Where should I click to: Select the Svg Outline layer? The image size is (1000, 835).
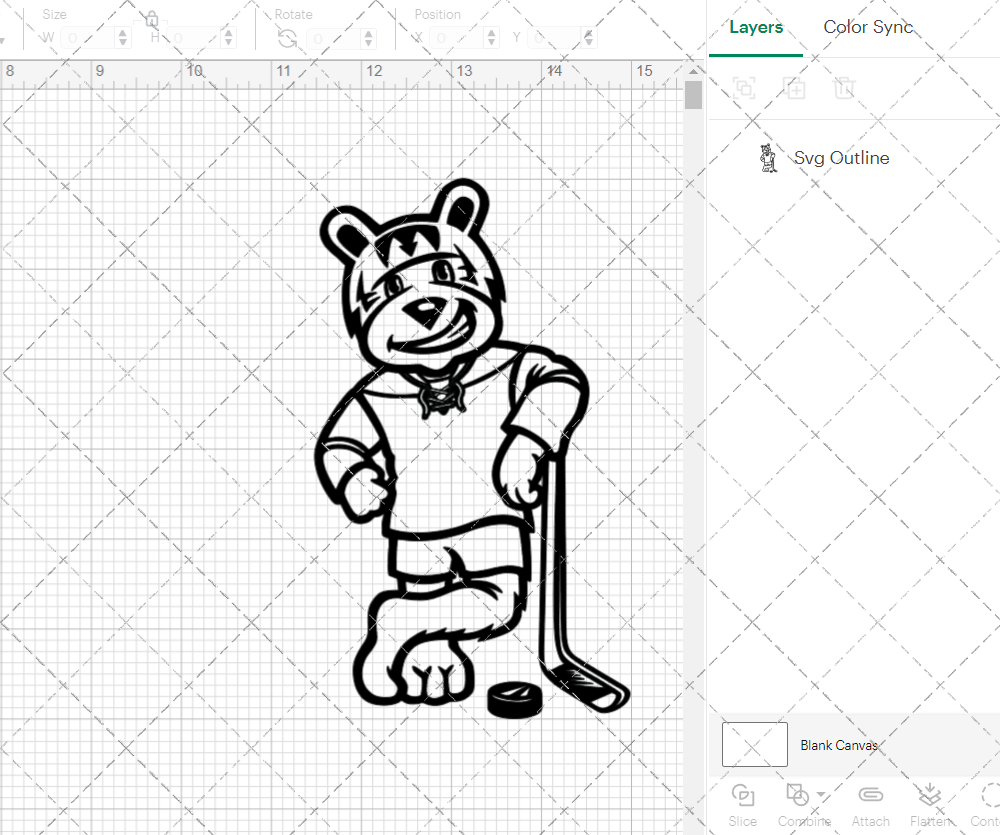[841, 158]
